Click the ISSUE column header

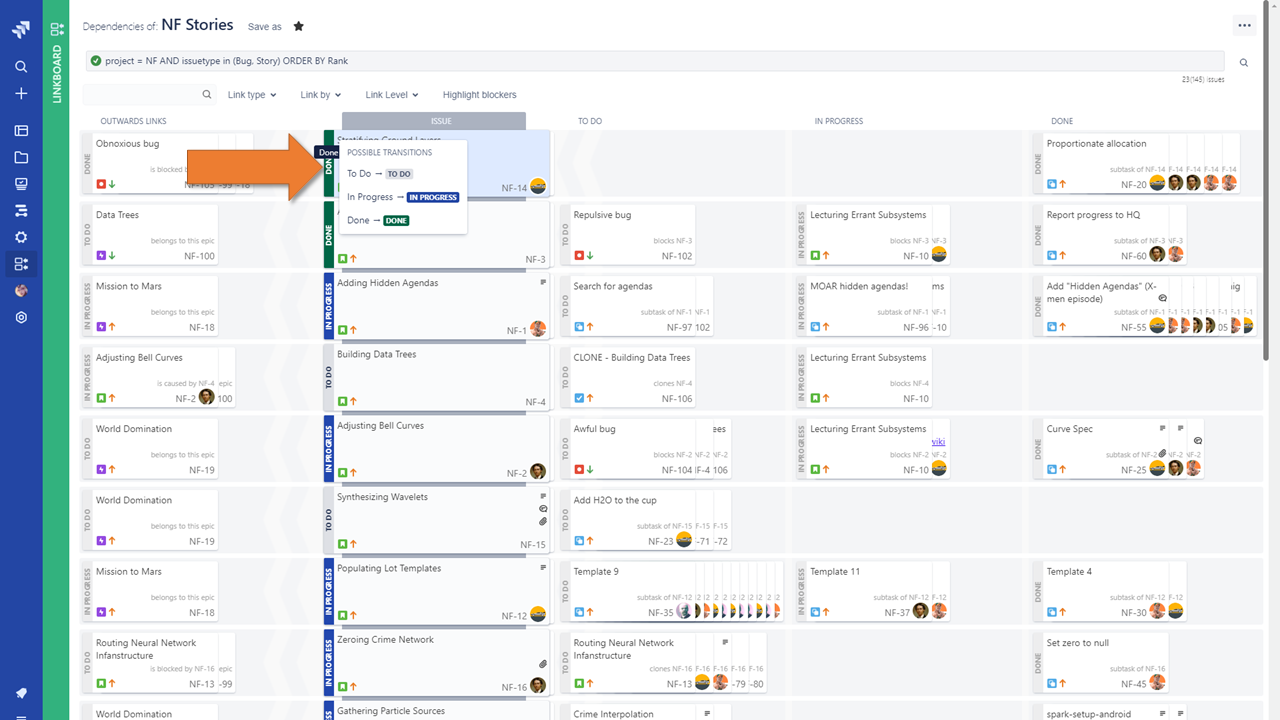pos(434,121)
